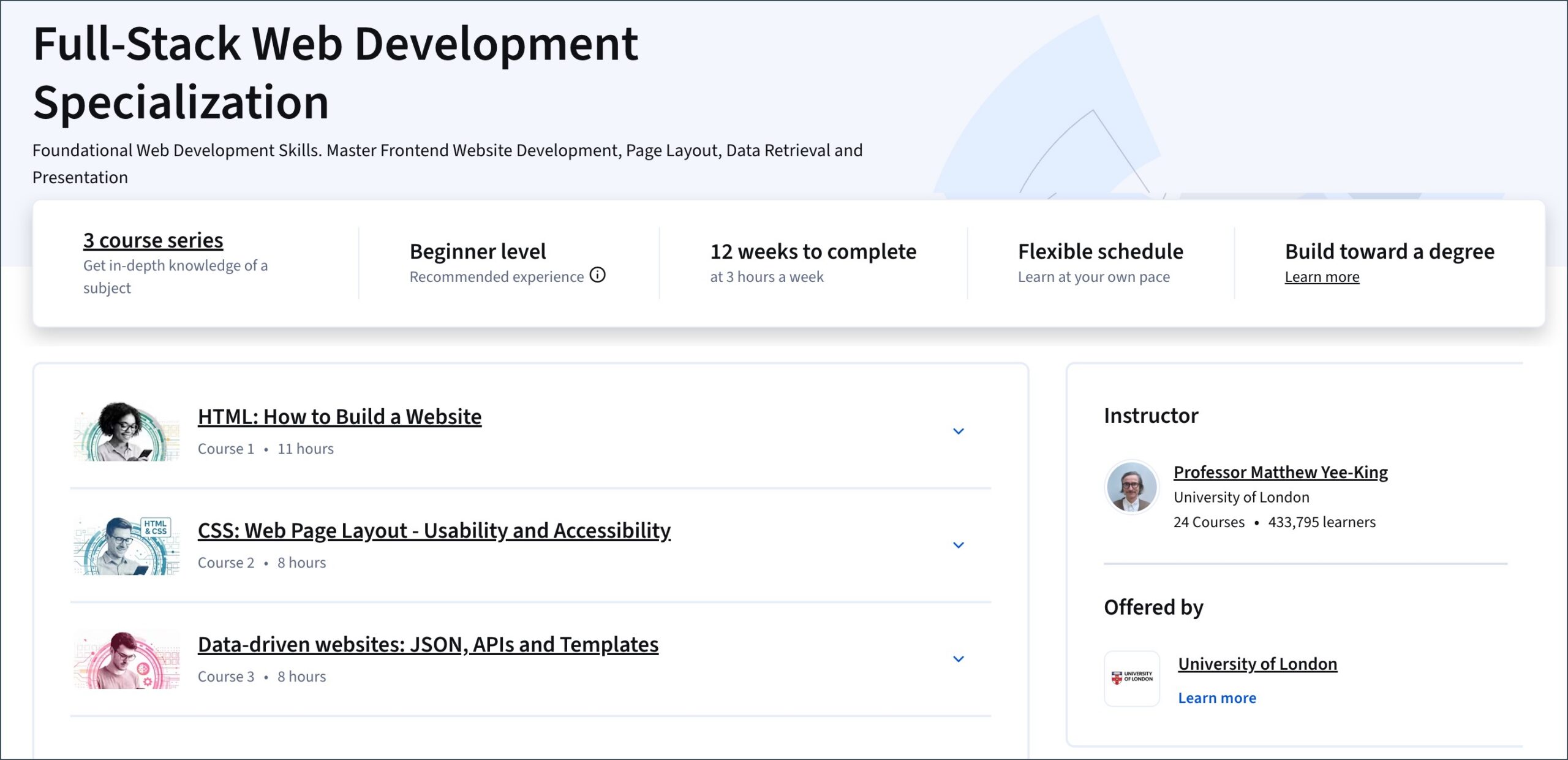
Task: Click the University of London logo
Action: (x=1131, y=678)
